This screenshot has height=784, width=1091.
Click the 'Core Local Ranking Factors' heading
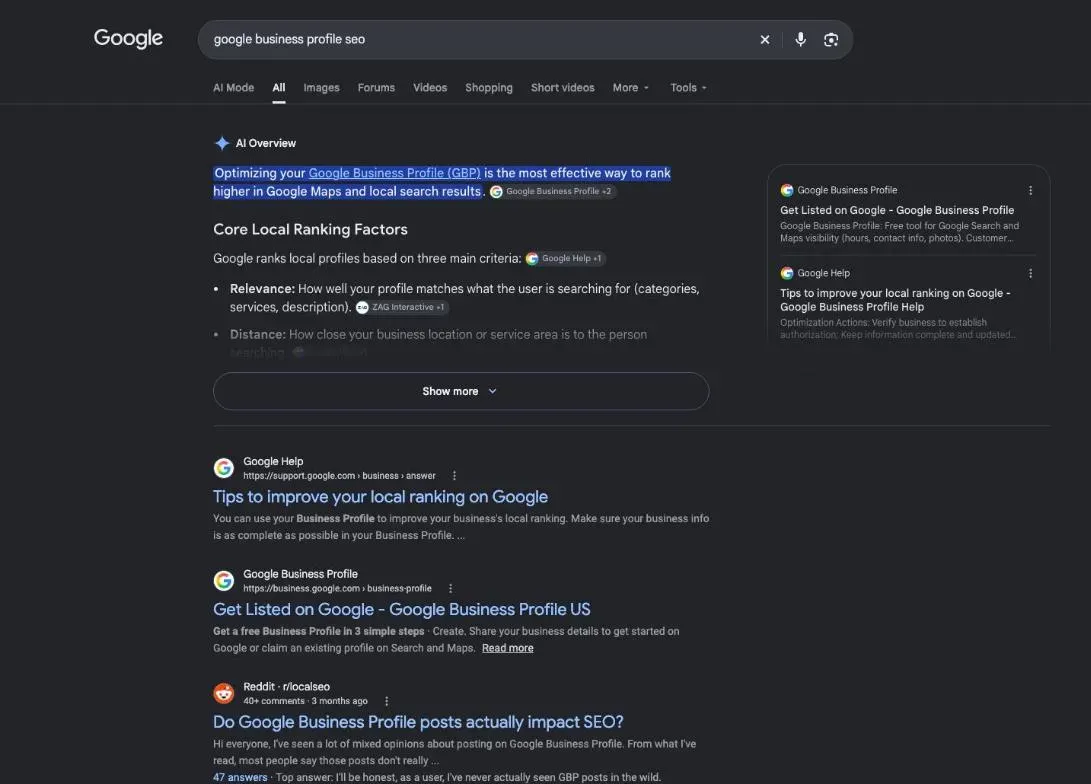tap(310, 230)
